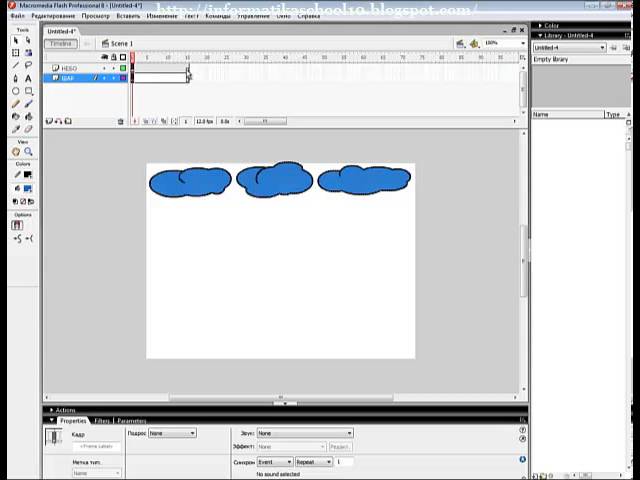Open the Library document dropdown Untitled-4
640x480 pixels.
[569, 48]
